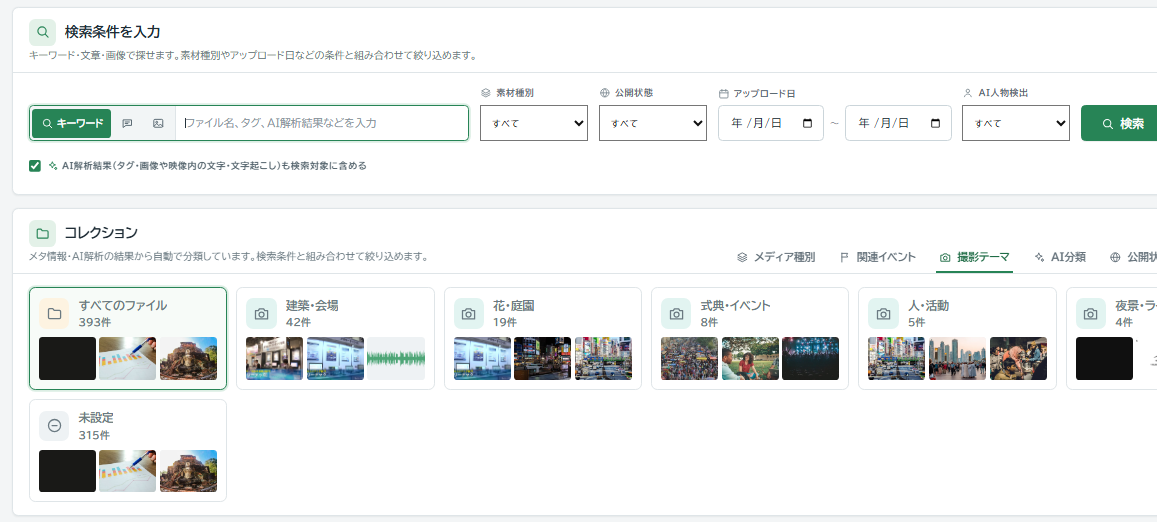This screenshot has width=1157, height=522.
Task: Switch to 関連イベント tab
Action: (877, 257)
